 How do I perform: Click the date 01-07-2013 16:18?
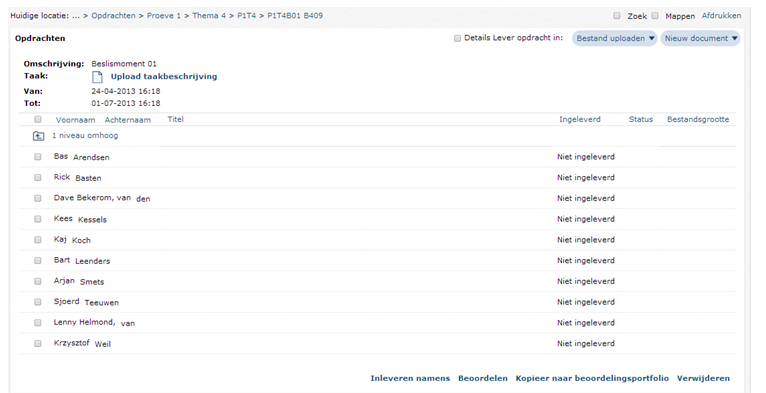point(126,104)
